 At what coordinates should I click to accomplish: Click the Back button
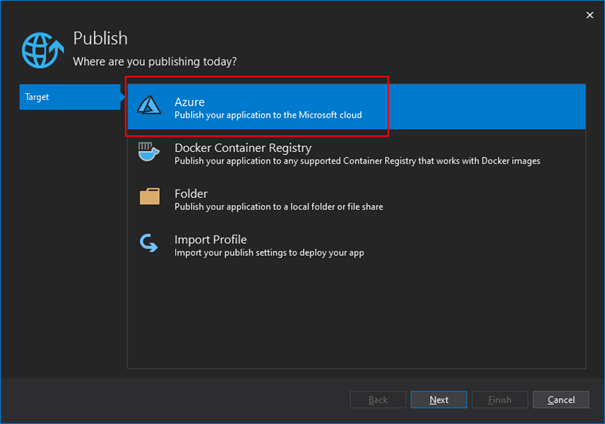tap(378, 400)
